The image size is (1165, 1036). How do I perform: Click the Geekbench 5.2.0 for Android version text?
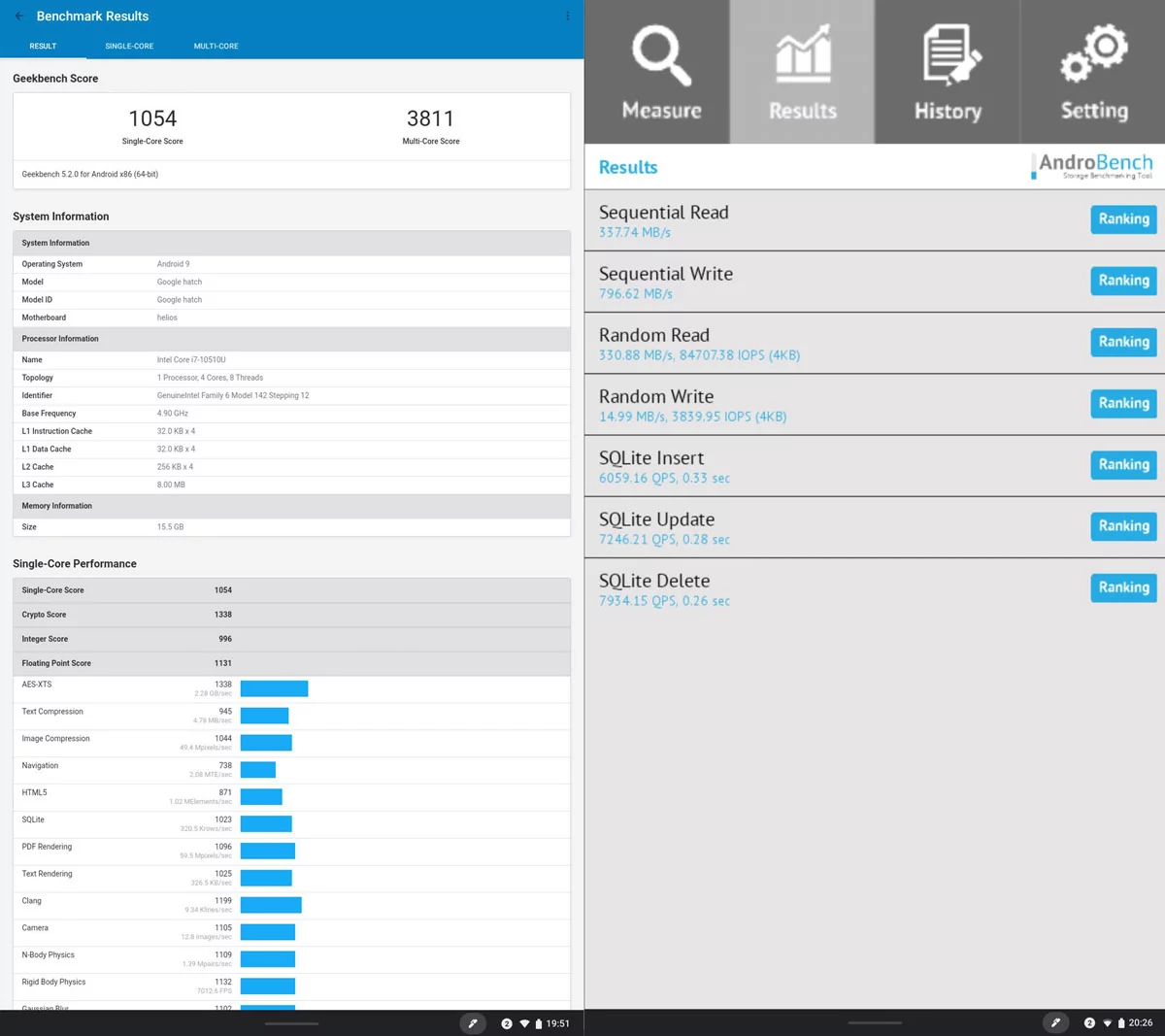(x=90, y=175)
